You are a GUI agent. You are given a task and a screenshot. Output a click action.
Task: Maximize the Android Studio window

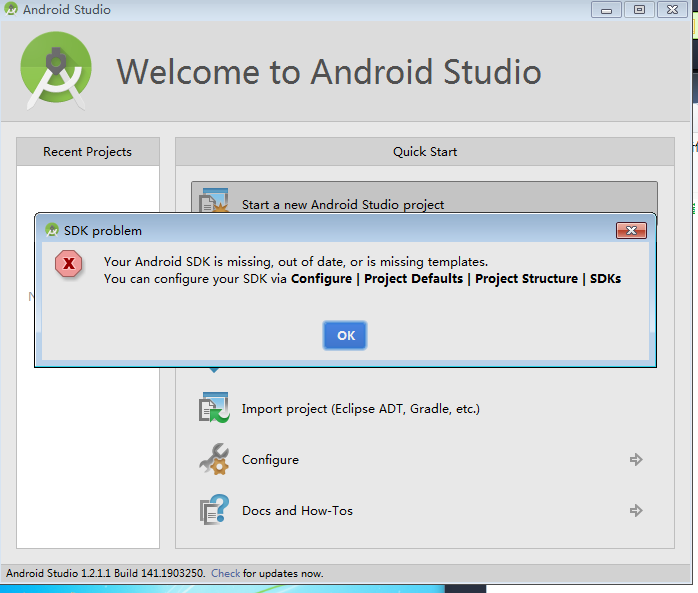[x=639, y=10]
